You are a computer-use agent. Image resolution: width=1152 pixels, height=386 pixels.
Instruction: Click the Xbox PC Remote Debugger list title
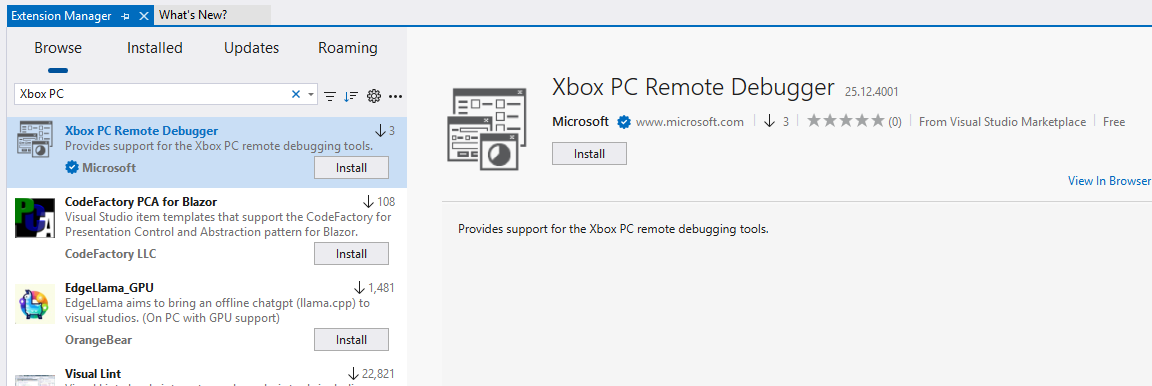pos(142,131)
